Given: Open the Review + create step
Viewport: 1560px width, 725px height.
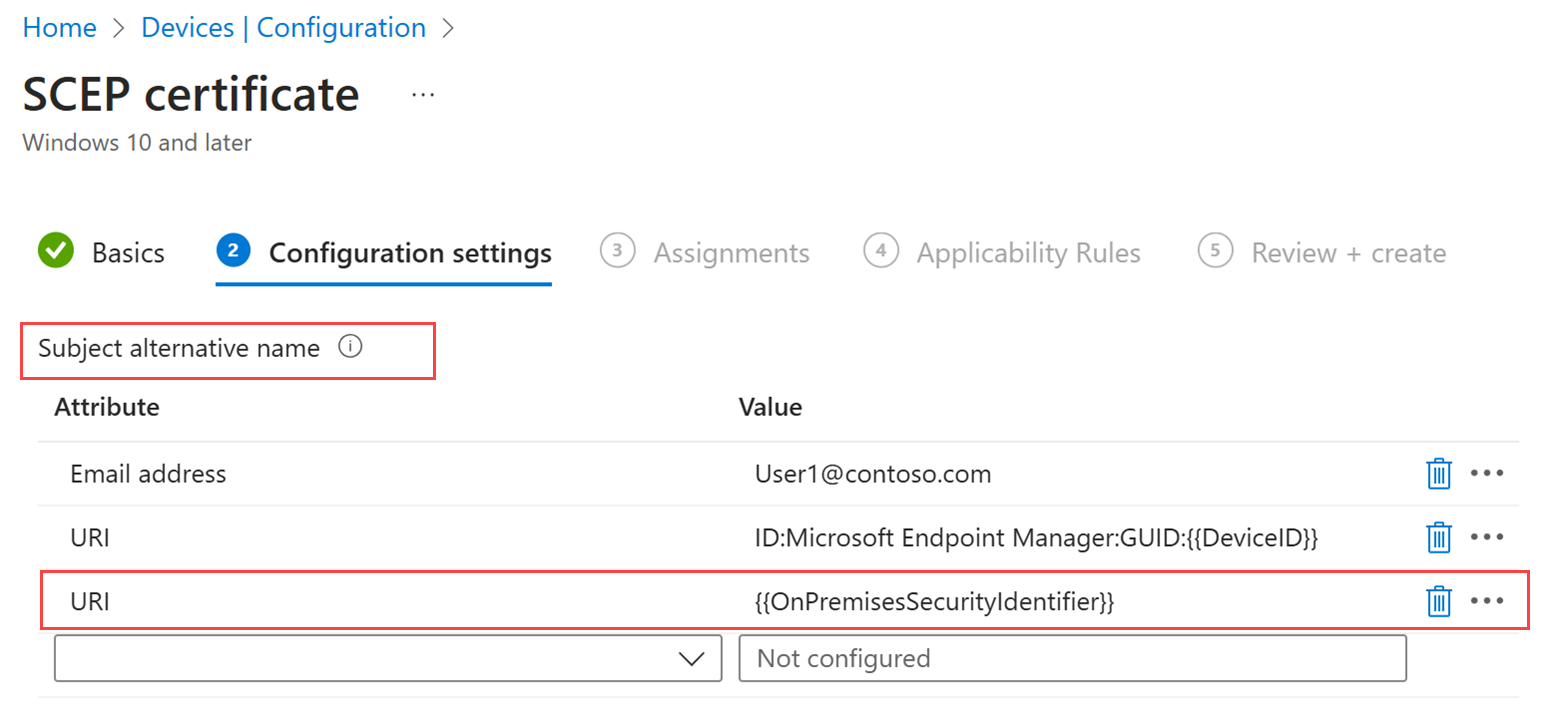Looking at the screenshot, I should pyautogui.click(x=1348, y=252).
